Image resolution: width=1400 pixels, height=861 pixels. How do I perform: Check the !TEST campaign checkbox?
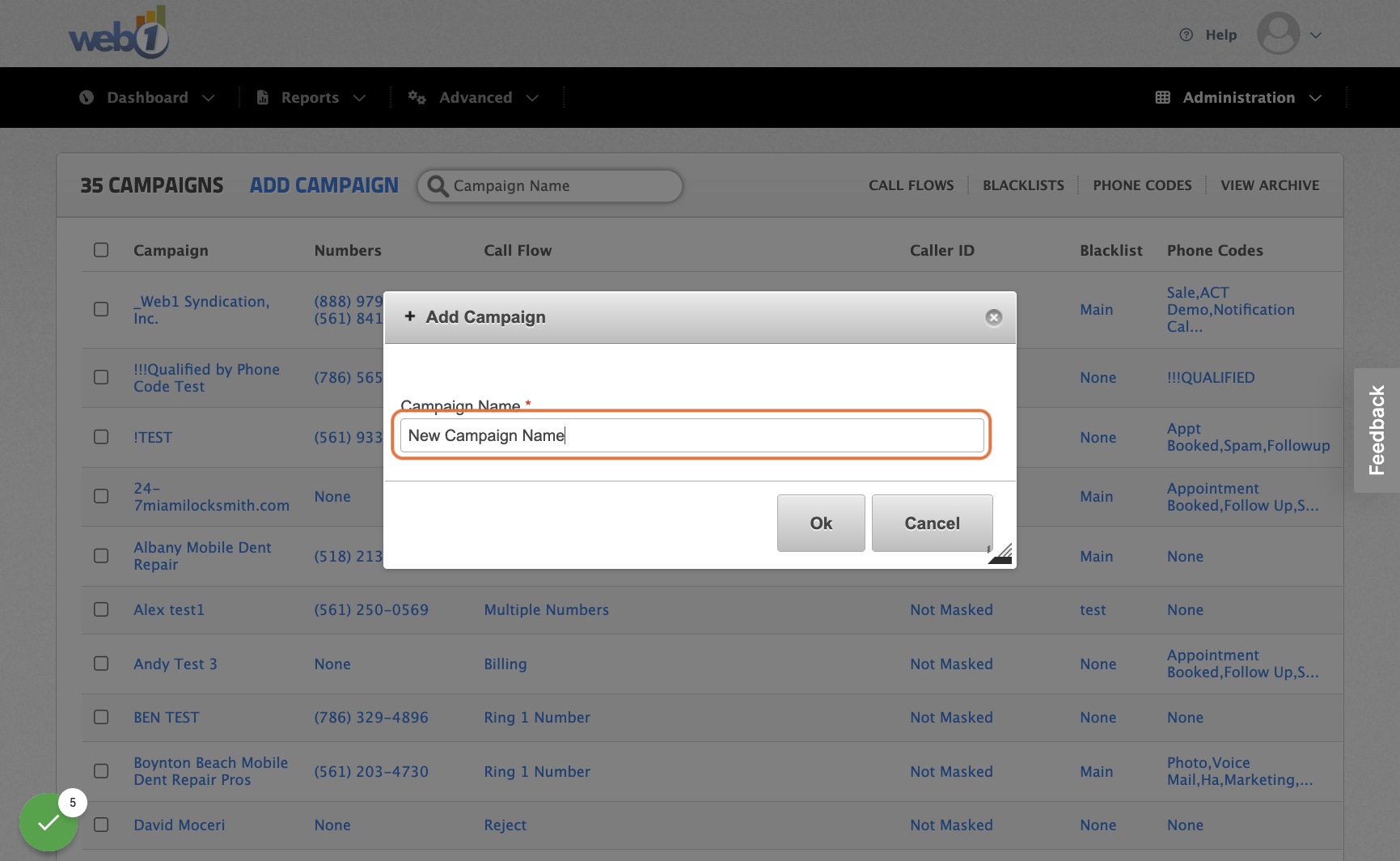(101, 437)
